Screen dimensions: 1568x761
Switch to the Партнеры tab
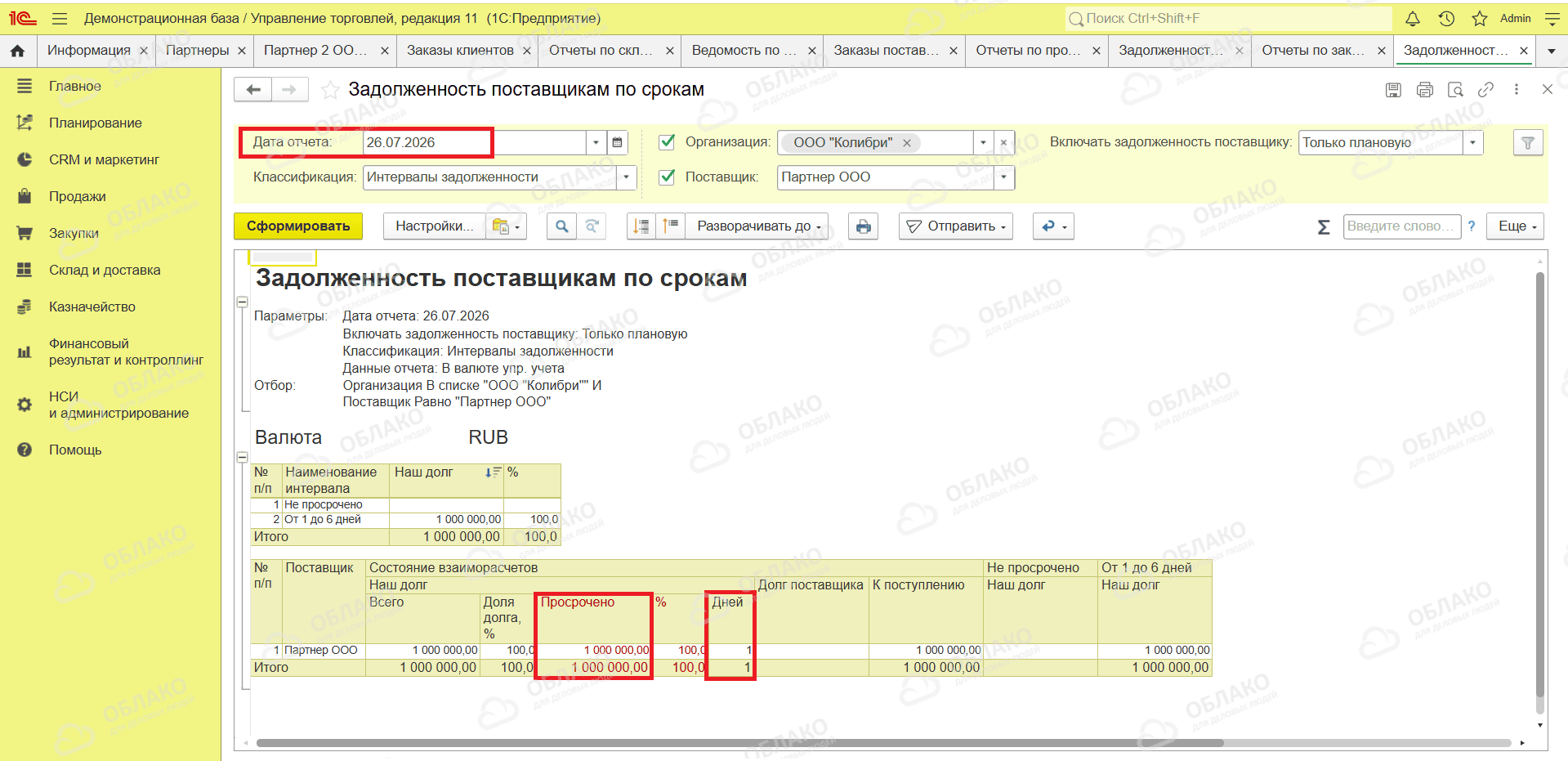point(198,51)
